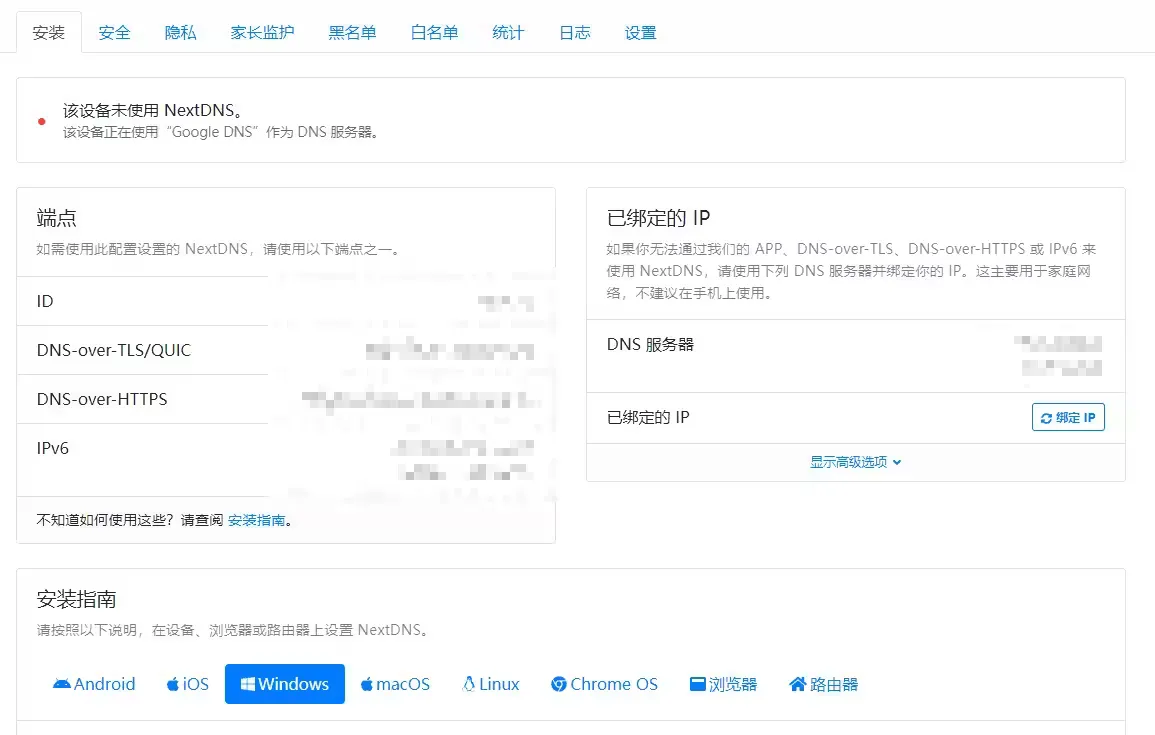Open the 白名单 tab
Viewport: 1155px width, 735px height.
pos(434,33)
